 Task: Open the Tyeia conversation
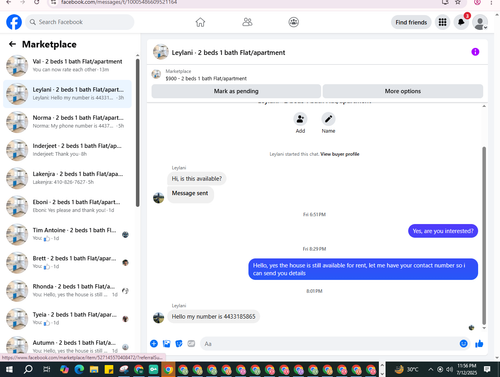click(x=68, y=319)
